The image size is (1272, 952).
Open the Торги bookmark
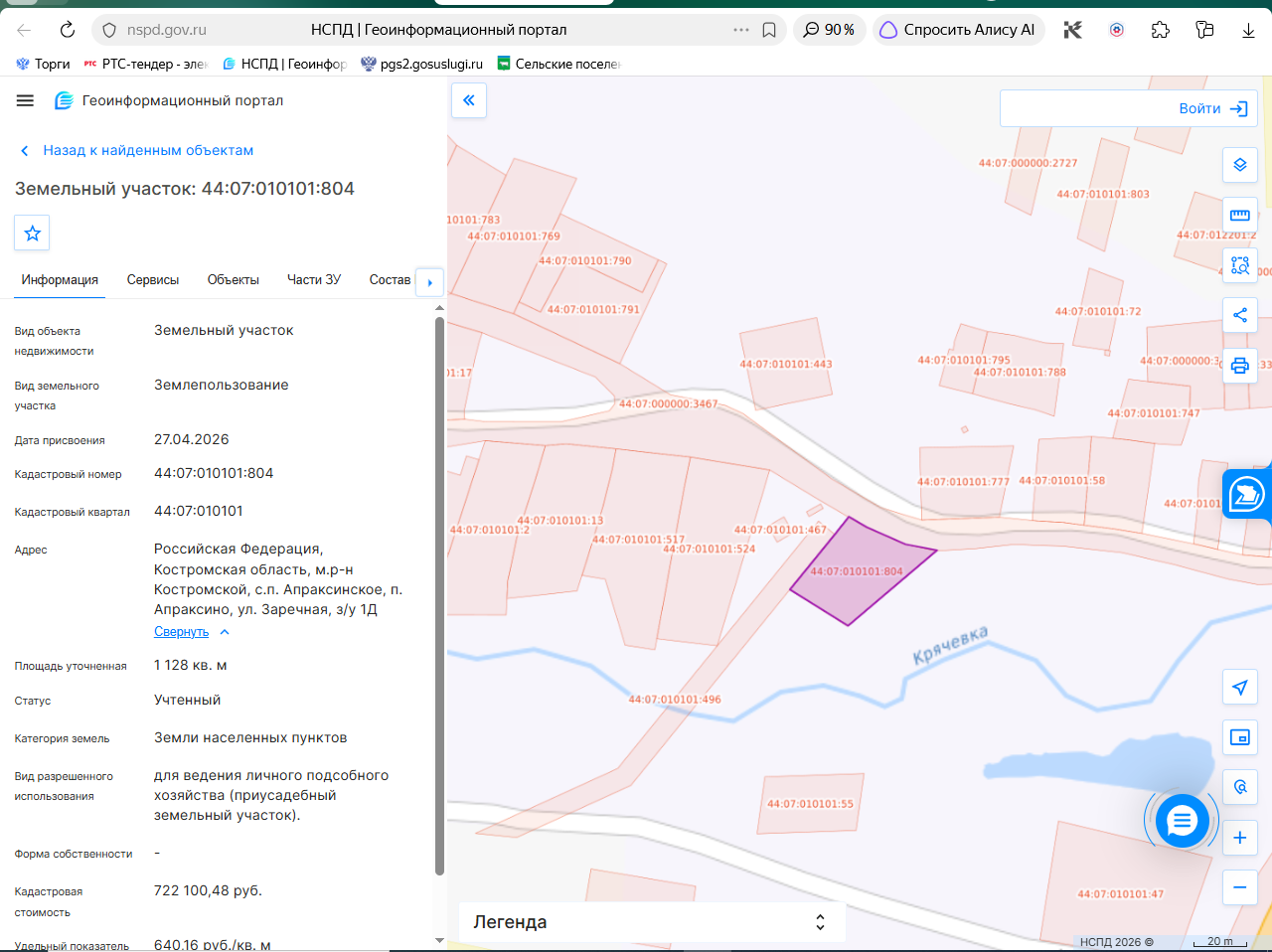43,64
